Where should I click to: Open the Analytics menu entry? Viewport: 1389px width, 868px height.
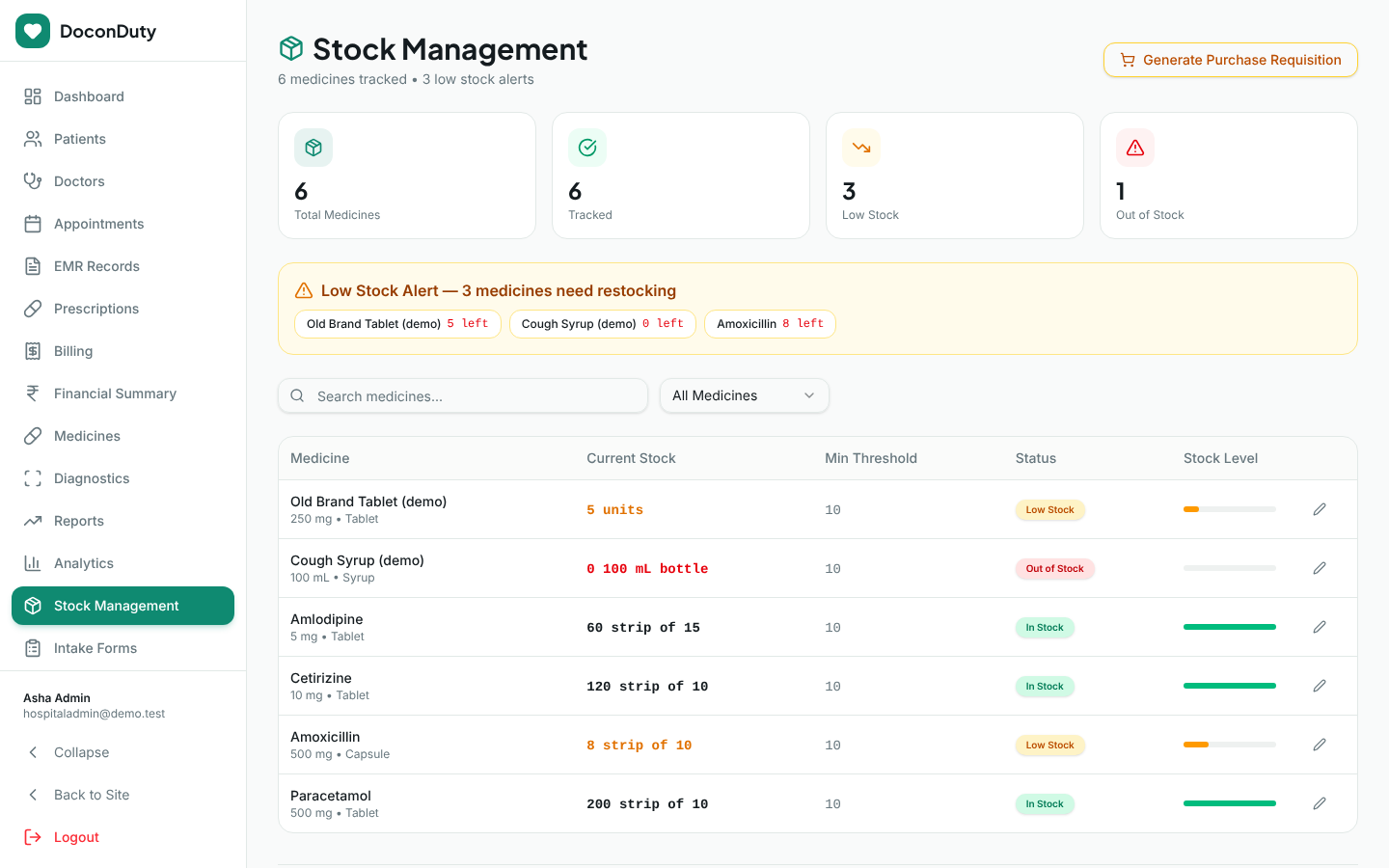tap(123, 563)
